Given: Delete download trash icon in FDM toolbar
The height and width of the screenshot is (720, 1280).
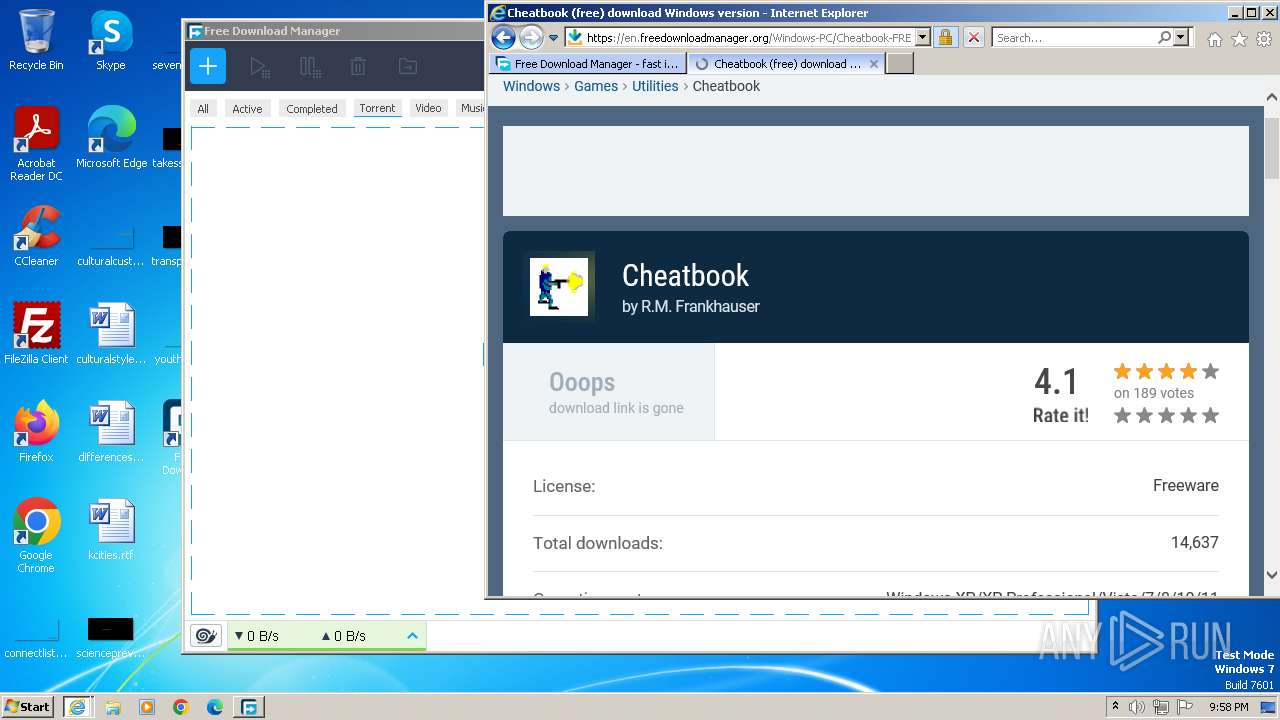Looking at the screenshot, I should (358, 67).
